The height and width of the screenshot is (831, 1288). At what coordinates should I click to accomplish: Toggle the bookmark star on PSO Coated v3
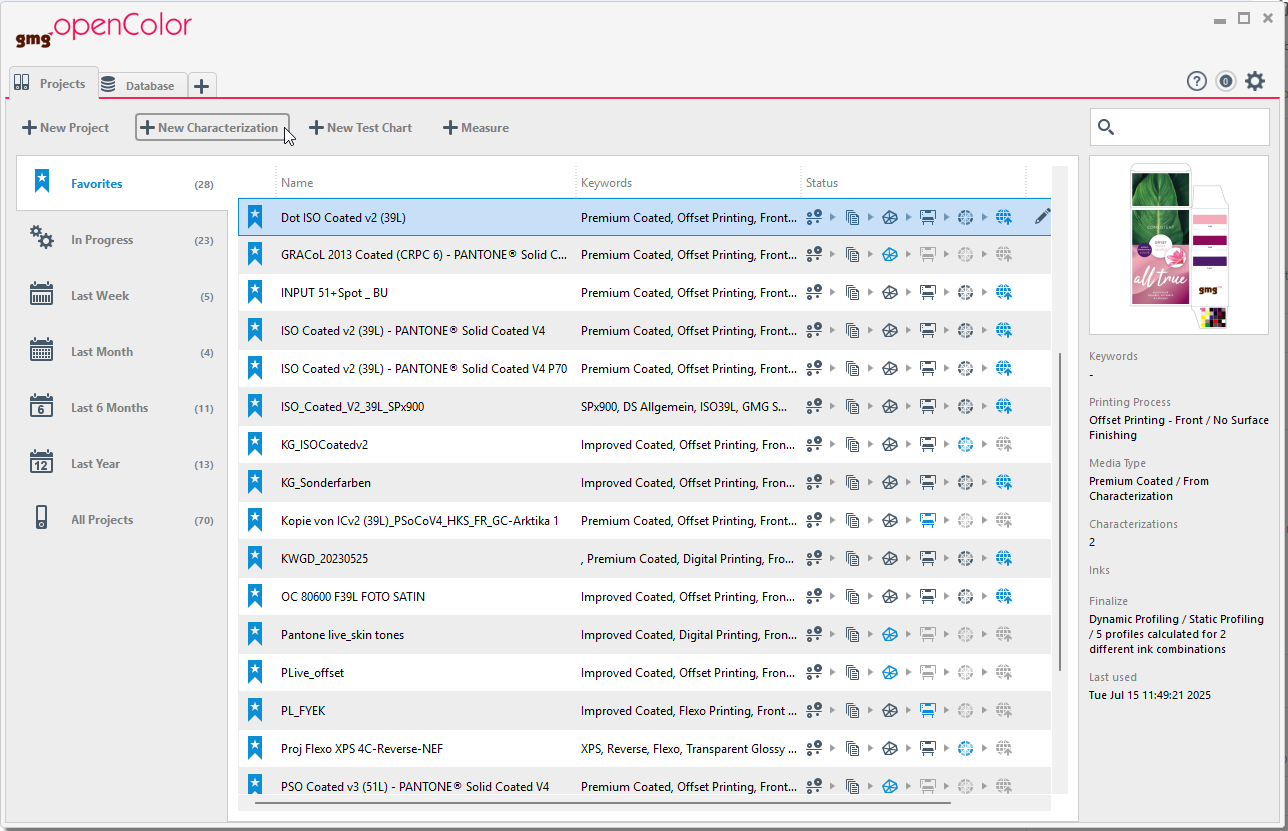[x=254, y=786]
